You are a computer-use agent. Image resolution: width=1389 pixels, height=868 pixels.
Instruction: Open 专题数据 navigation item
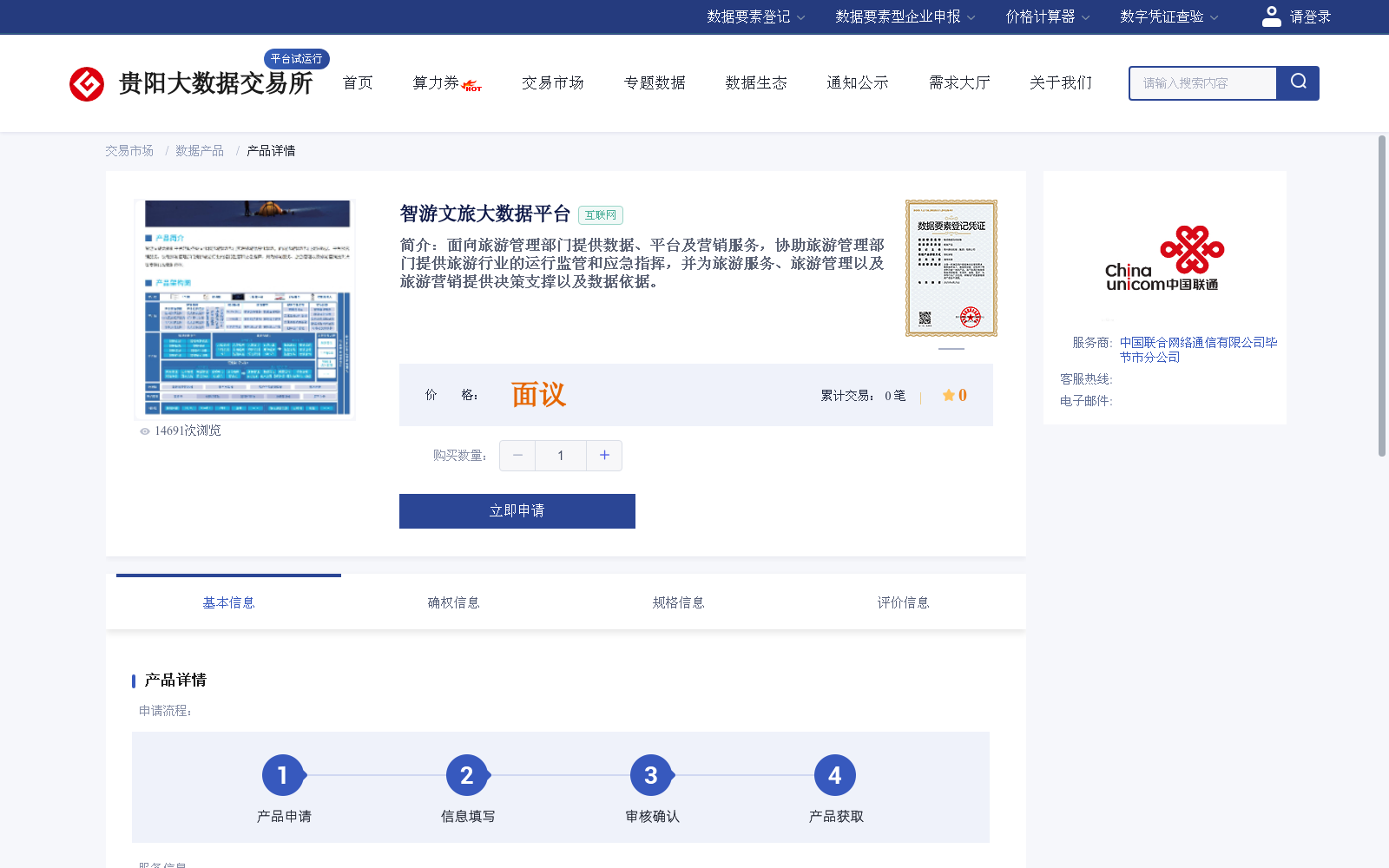[x=655, y=82]
